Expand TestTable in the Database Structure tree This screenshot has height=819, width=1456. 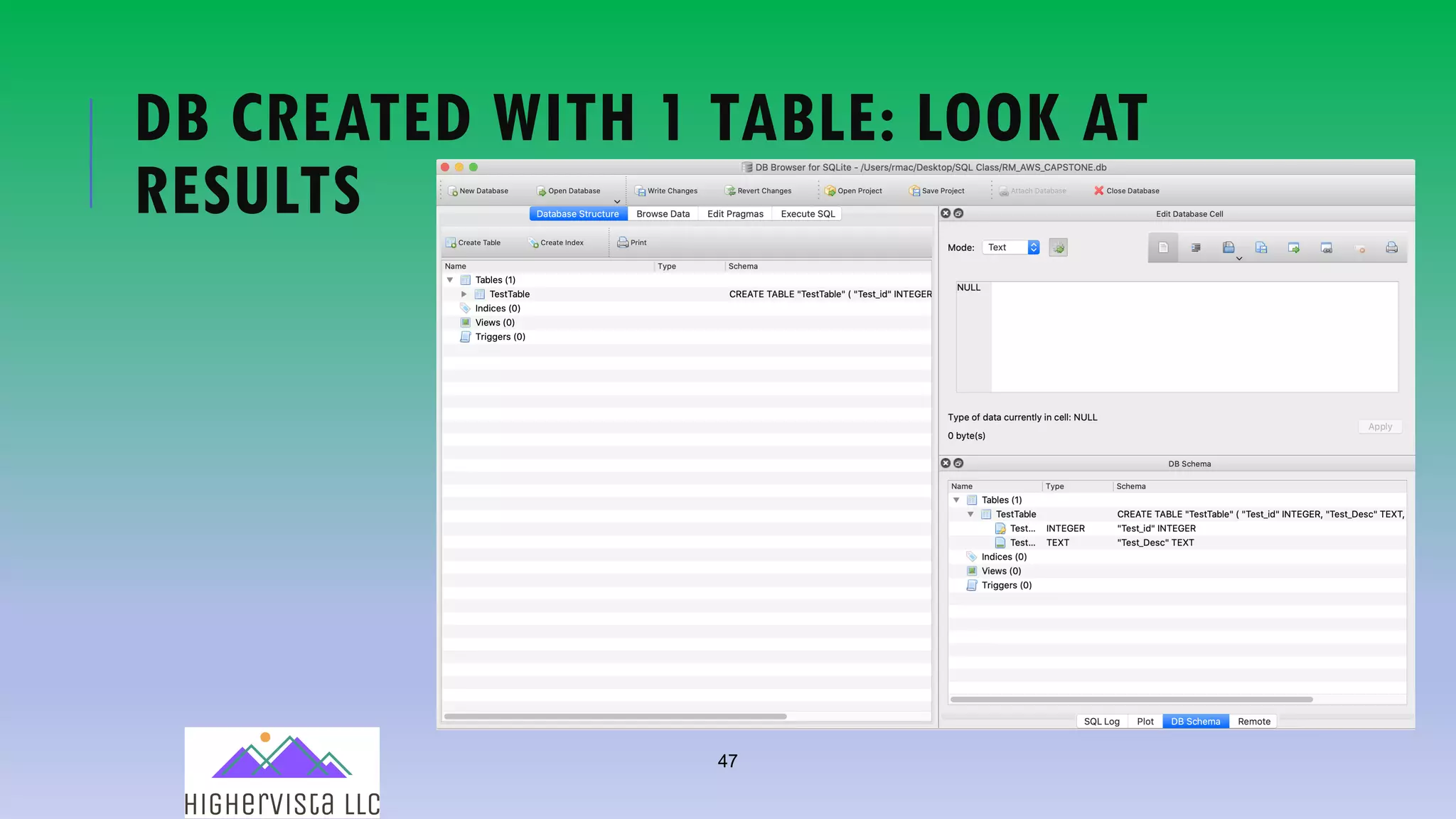click(x=464, y=294)
